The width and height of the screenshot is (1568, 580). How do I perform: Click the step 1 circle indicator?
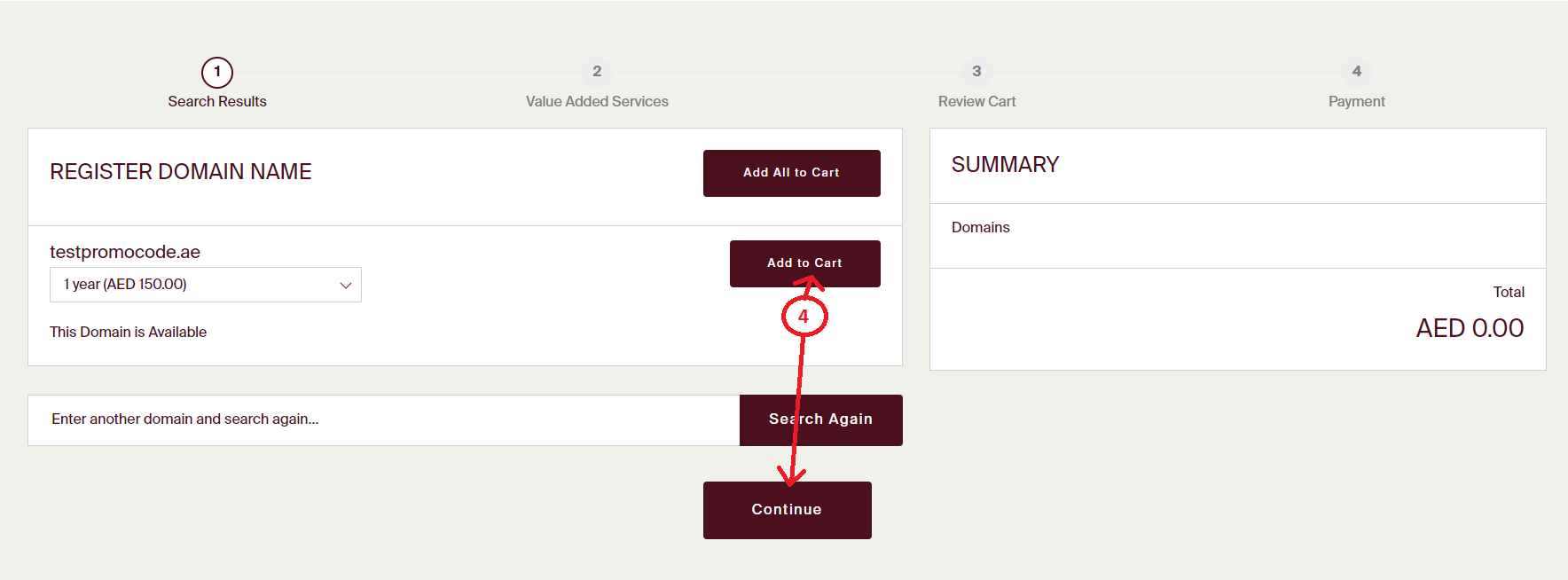[217, 72]
